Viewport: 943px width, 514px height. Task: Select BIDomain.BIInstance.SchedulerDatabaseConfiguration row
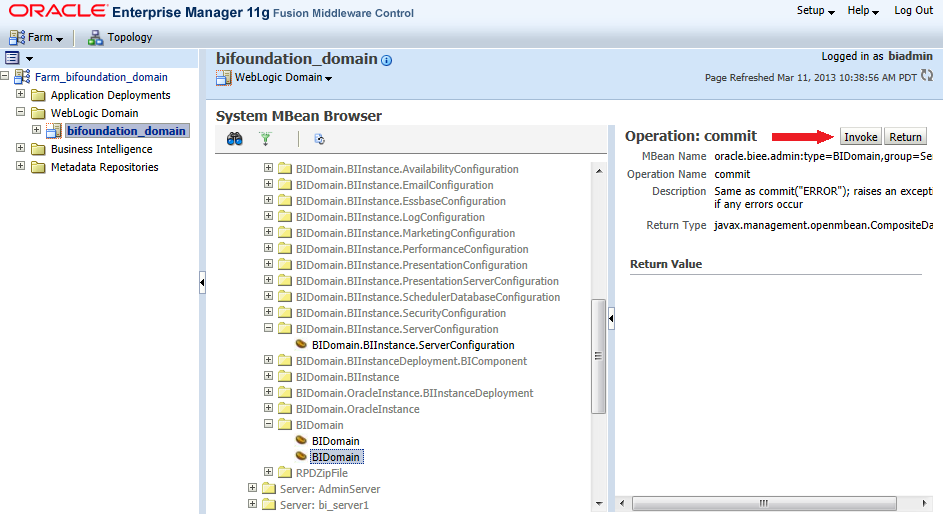[x=428, y=297]
